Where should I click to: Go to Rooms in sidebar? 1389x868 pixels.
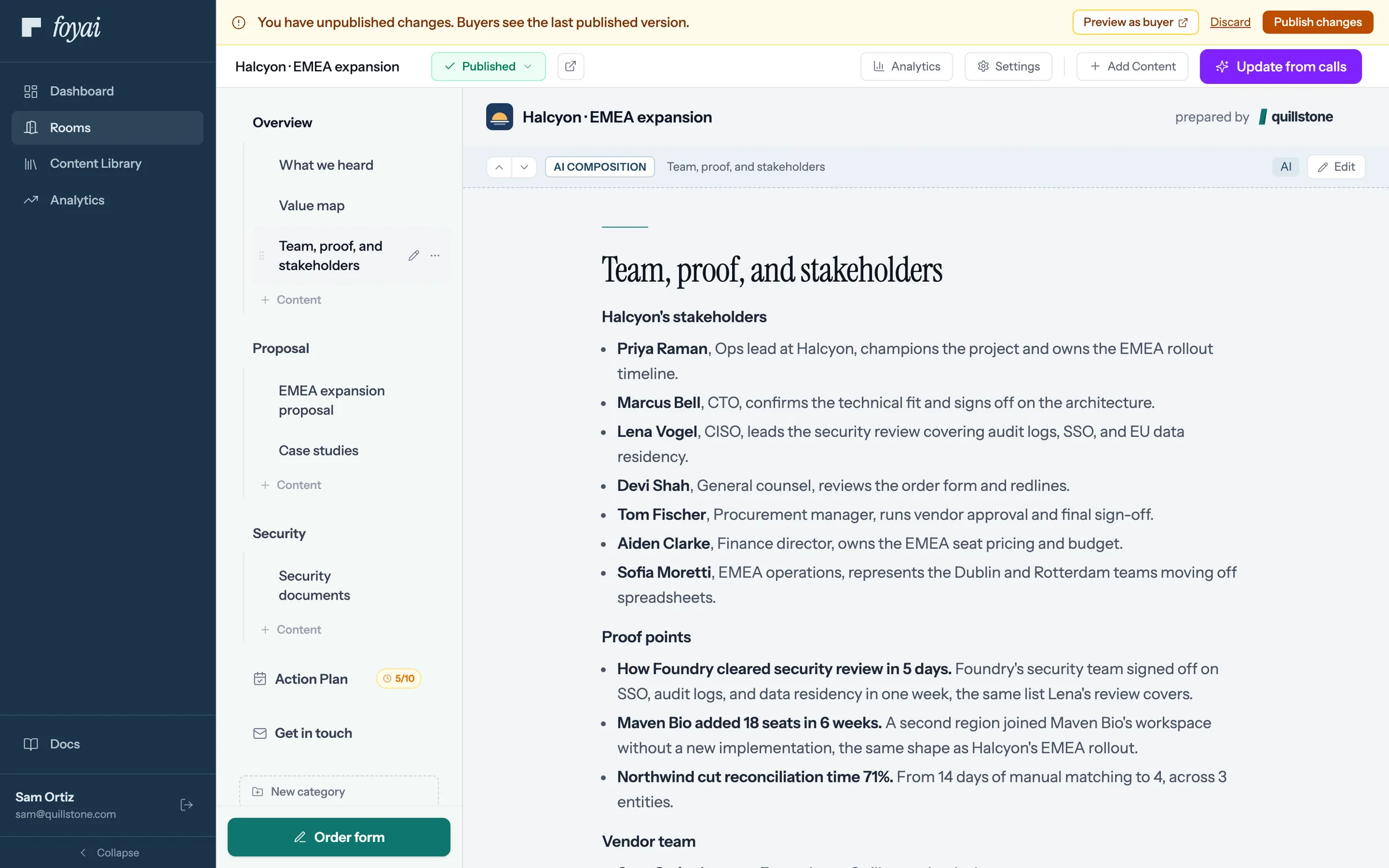108,127
